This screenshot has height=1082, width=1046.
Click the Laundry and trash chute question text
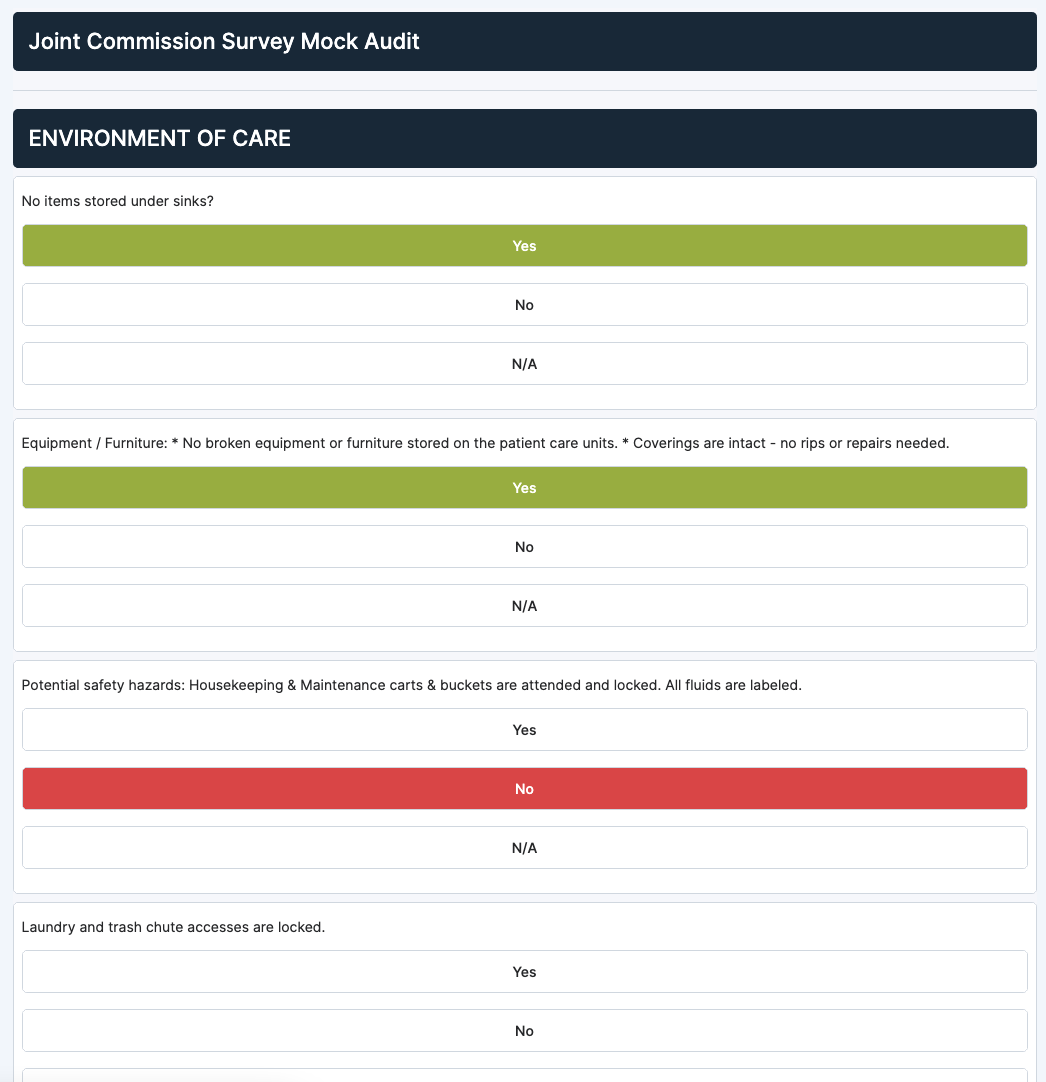[173, 927]
